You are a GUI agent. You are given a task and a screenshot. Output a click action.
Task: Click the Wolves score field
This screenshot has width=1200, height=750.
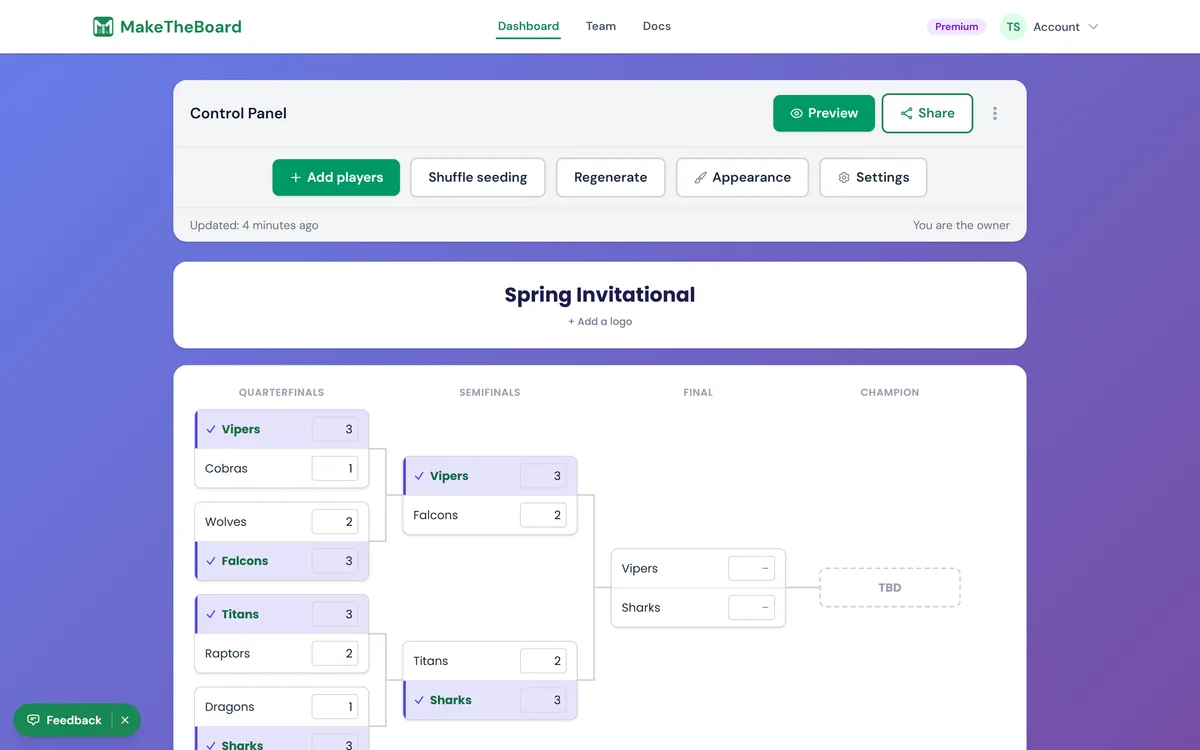(335, 521)
